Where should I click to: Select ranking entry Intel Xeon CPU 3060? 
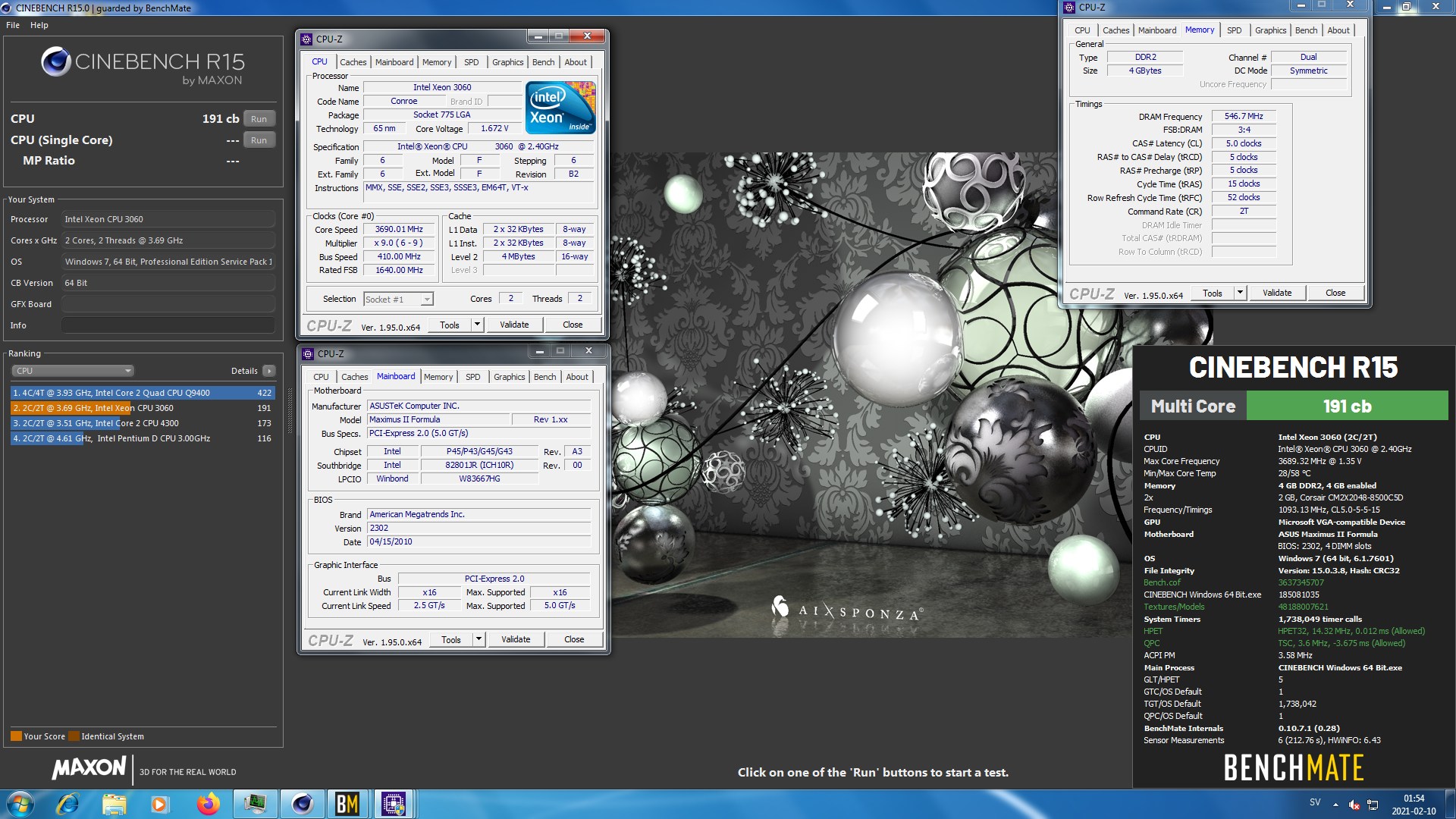(x=143, y=408)
